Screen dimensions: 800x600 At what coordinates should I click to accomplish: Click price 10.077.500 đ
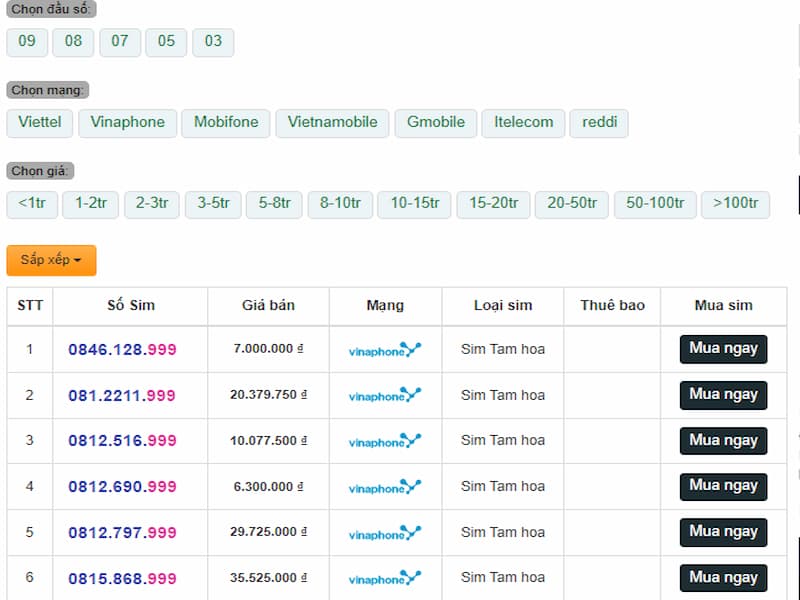(x=268, y=441)
